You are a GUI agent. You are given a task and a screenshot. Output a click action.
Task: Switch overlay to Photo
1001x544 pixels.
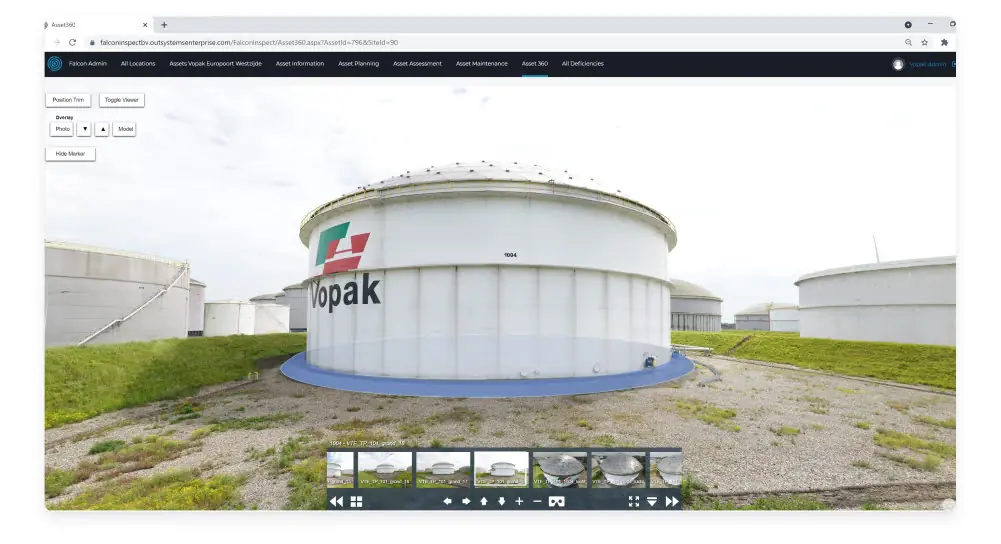[62, 129]
